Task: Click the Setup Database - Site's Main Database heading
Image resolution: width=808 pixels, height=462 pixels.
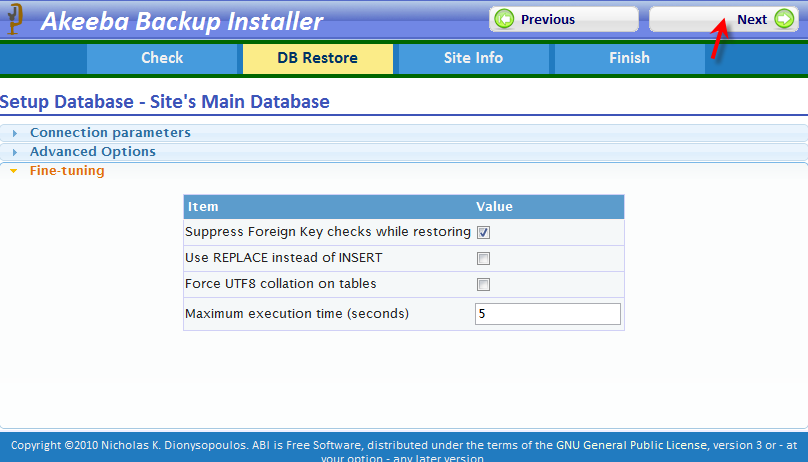Action: (165, 102)
